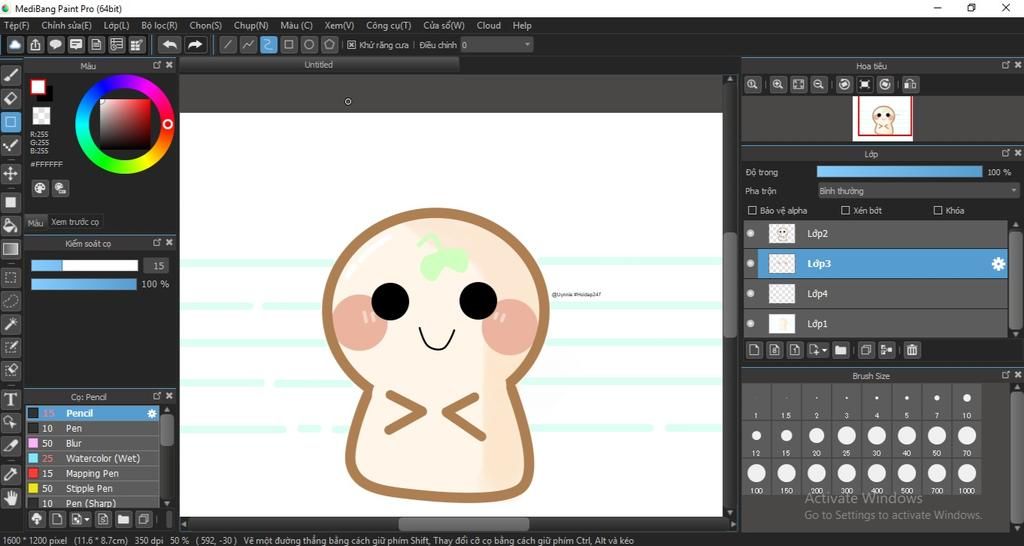The width and height of the screenshot is (1024, 546).
Task: Choose the ellipse shape drawing mode
Action: (310, 44)
